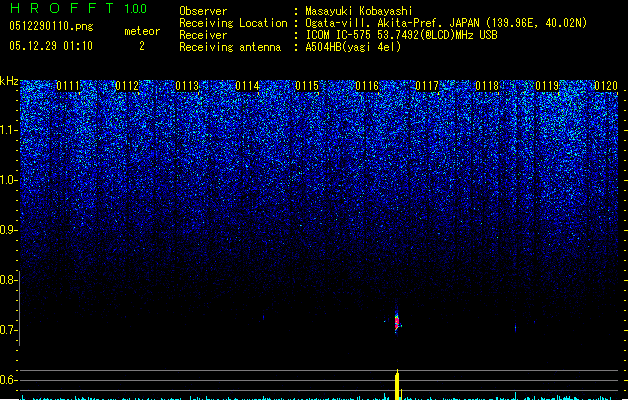The height and width of the screenshot is (400, 629).
Task: Click the 0112 time marker
Action: pos(127,86)
